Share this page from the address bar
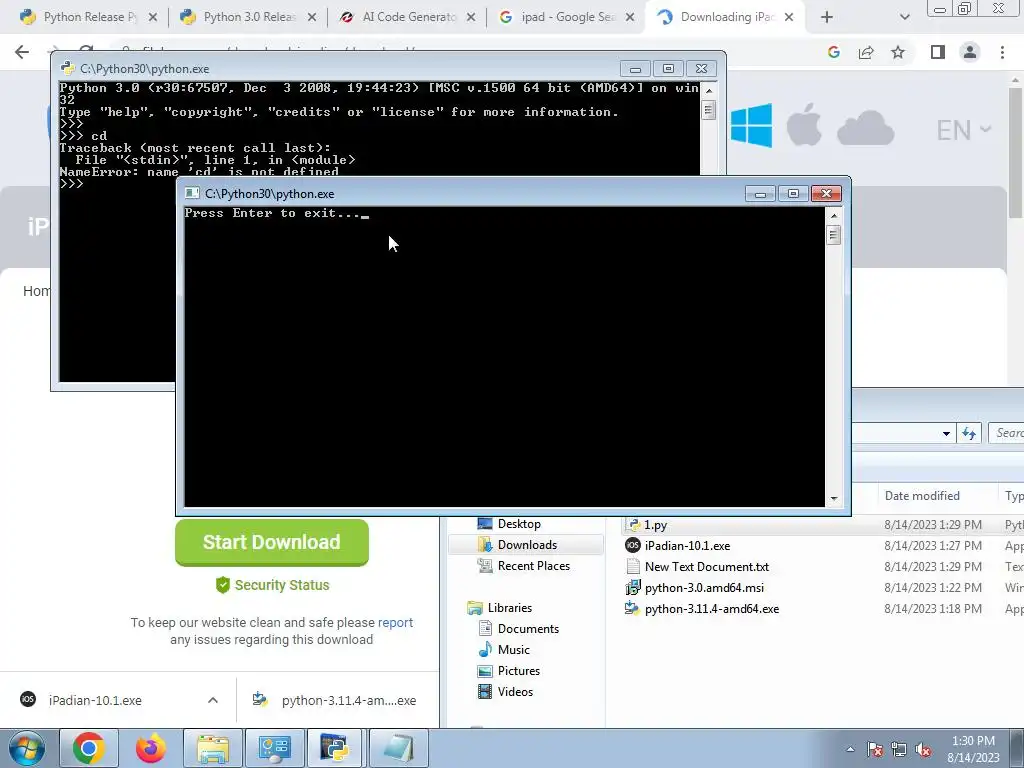Screen dimensions: 1024x768 866,52
